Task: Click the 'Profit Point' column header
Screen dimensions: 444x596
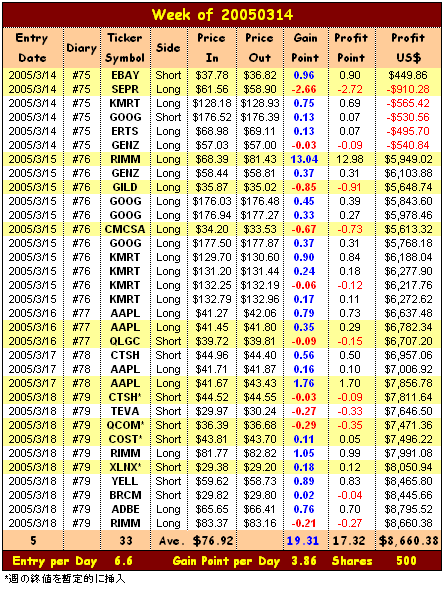Action: coord(351,48)
